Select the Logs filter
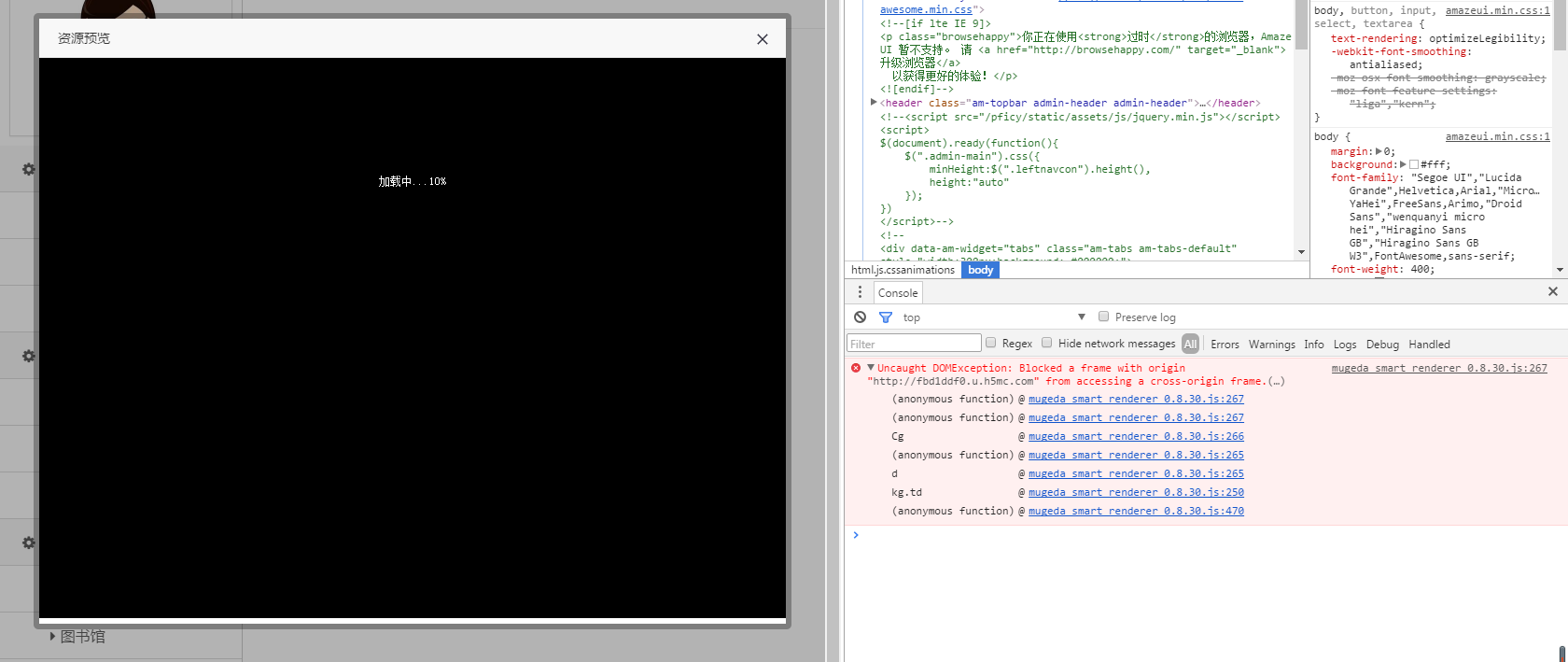This screenshot has height=662, width=1568. (x=1345, y=345)
